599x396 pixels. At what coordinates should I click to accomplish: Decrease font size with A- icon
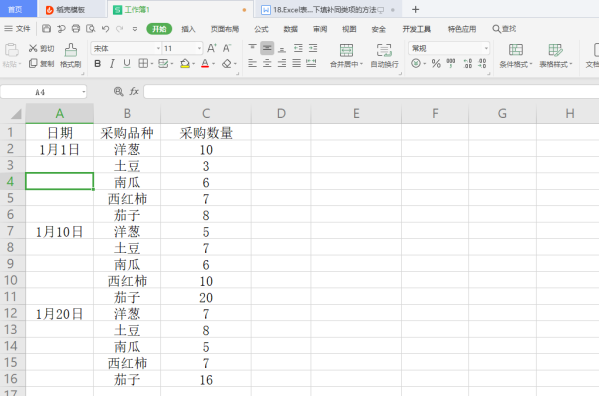pos(227,48)
